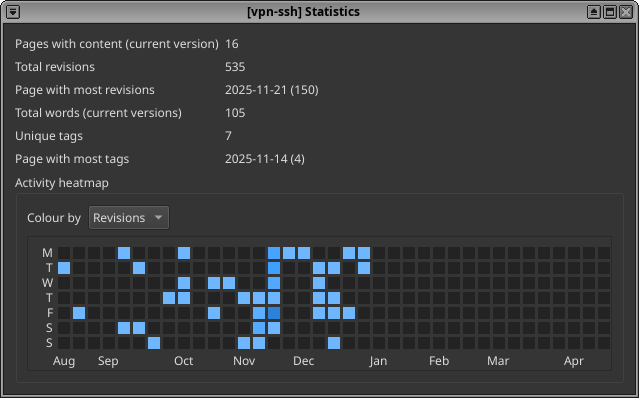Click the '[vpn-ssh] Statistics' window title
639x398 pixels.
pyautogui.click(x=304, y=12)
